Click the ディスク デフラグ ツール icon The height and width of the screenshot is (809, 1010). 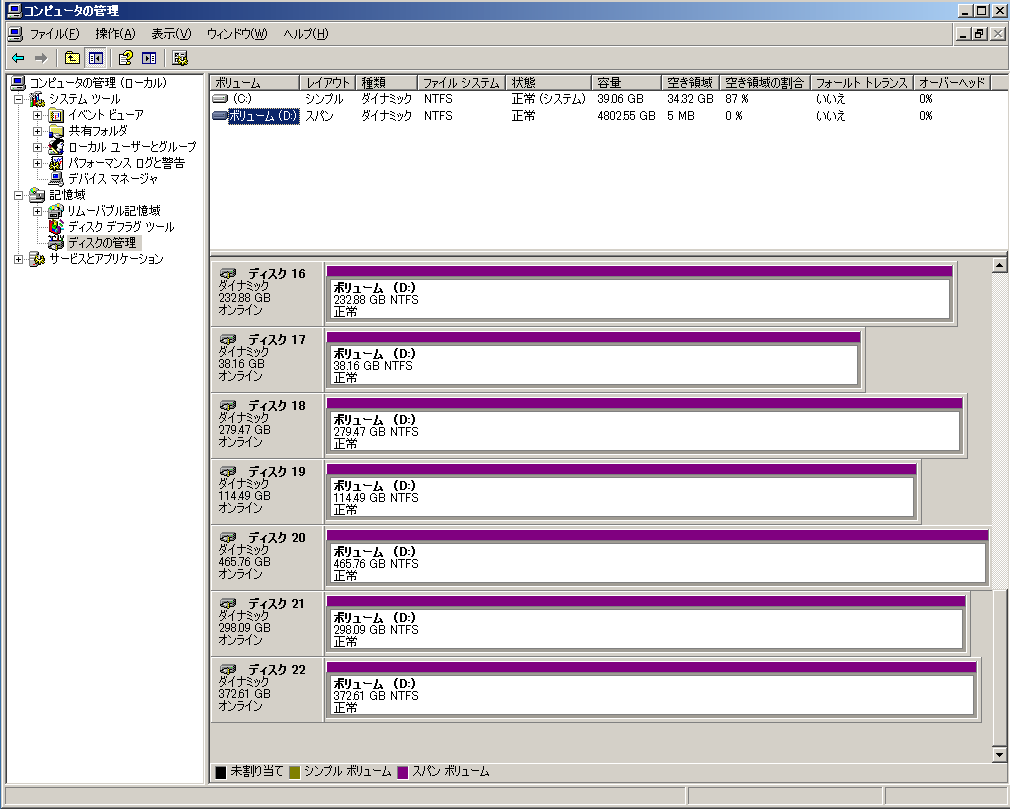pos(56,227)
